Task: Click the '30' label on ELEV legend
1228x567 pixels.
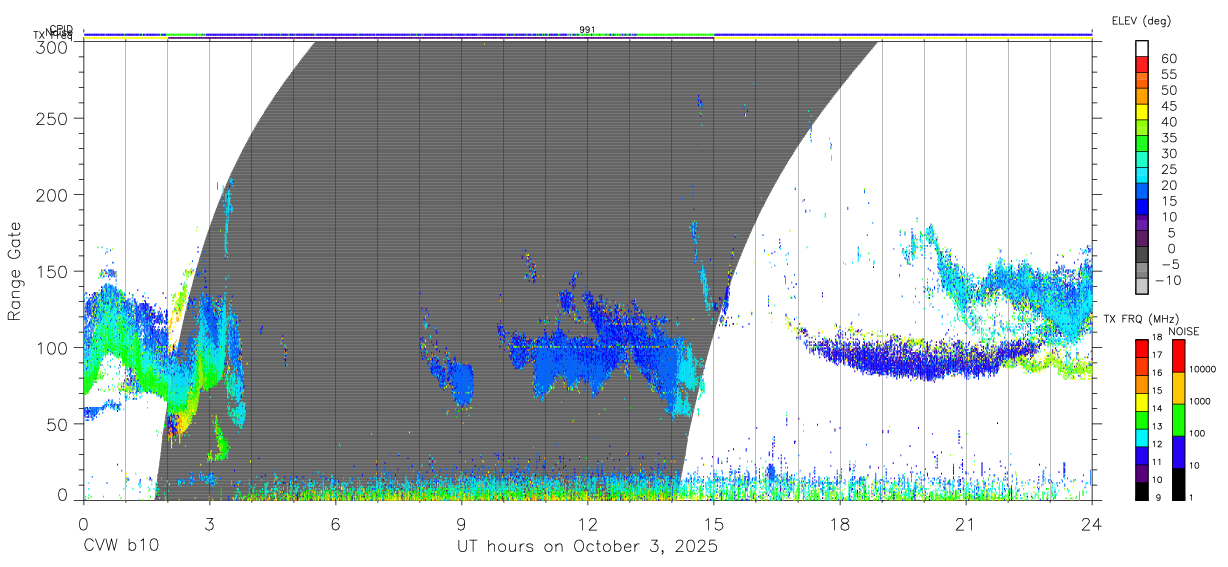Action: pos(1169,153)
